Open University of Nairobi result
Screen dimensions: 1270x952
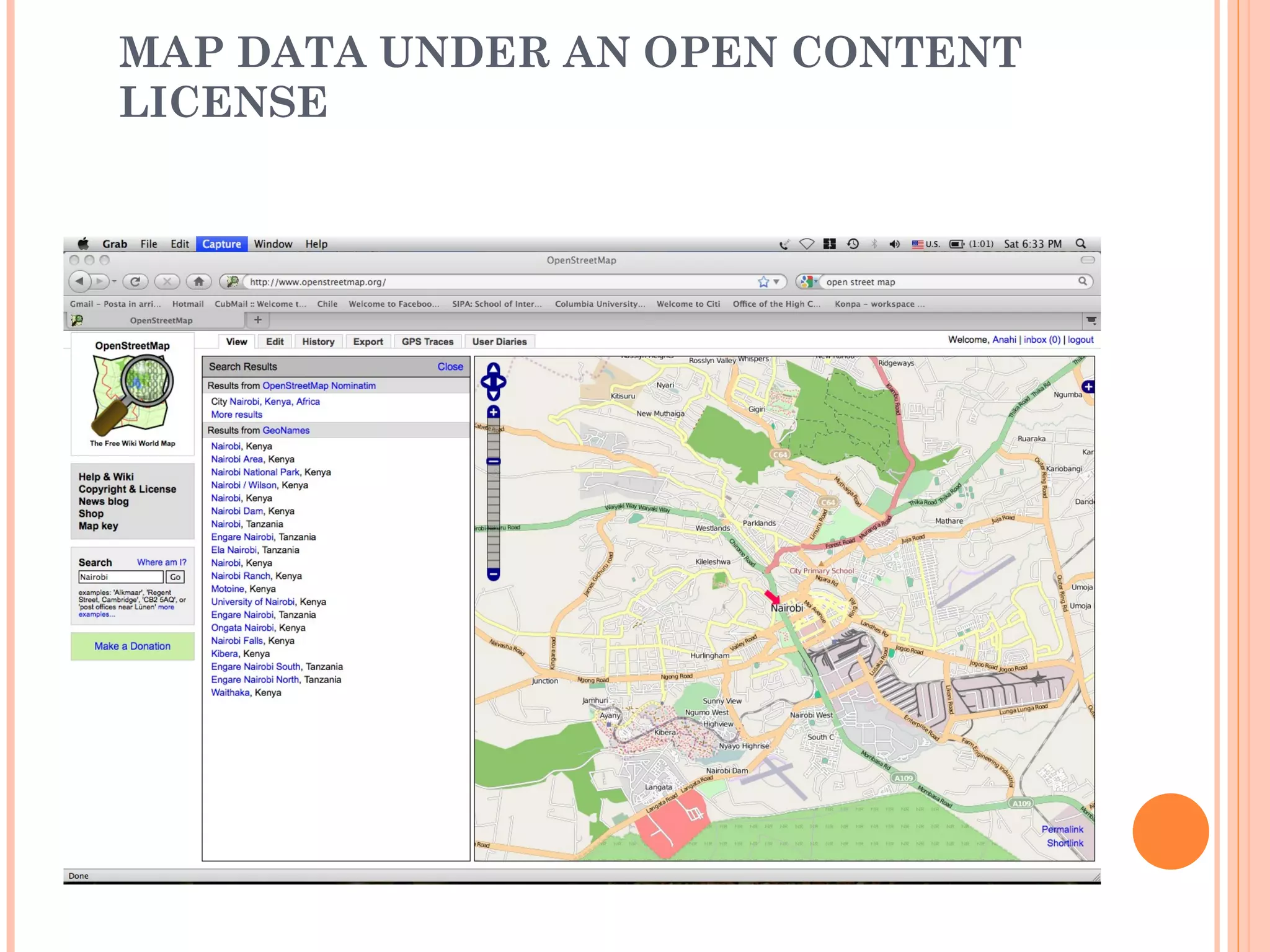tap(252, 602)
